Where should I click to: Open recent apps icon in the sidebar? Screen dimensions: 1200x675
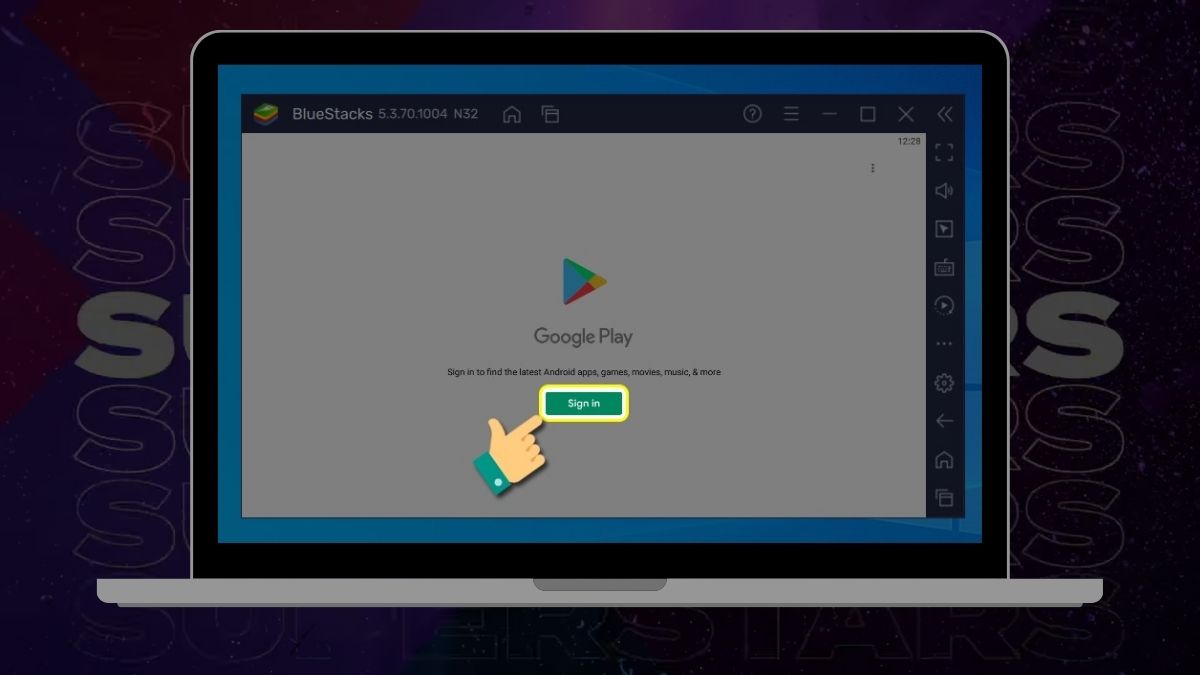pyautogui.click(x=944, y=497)
